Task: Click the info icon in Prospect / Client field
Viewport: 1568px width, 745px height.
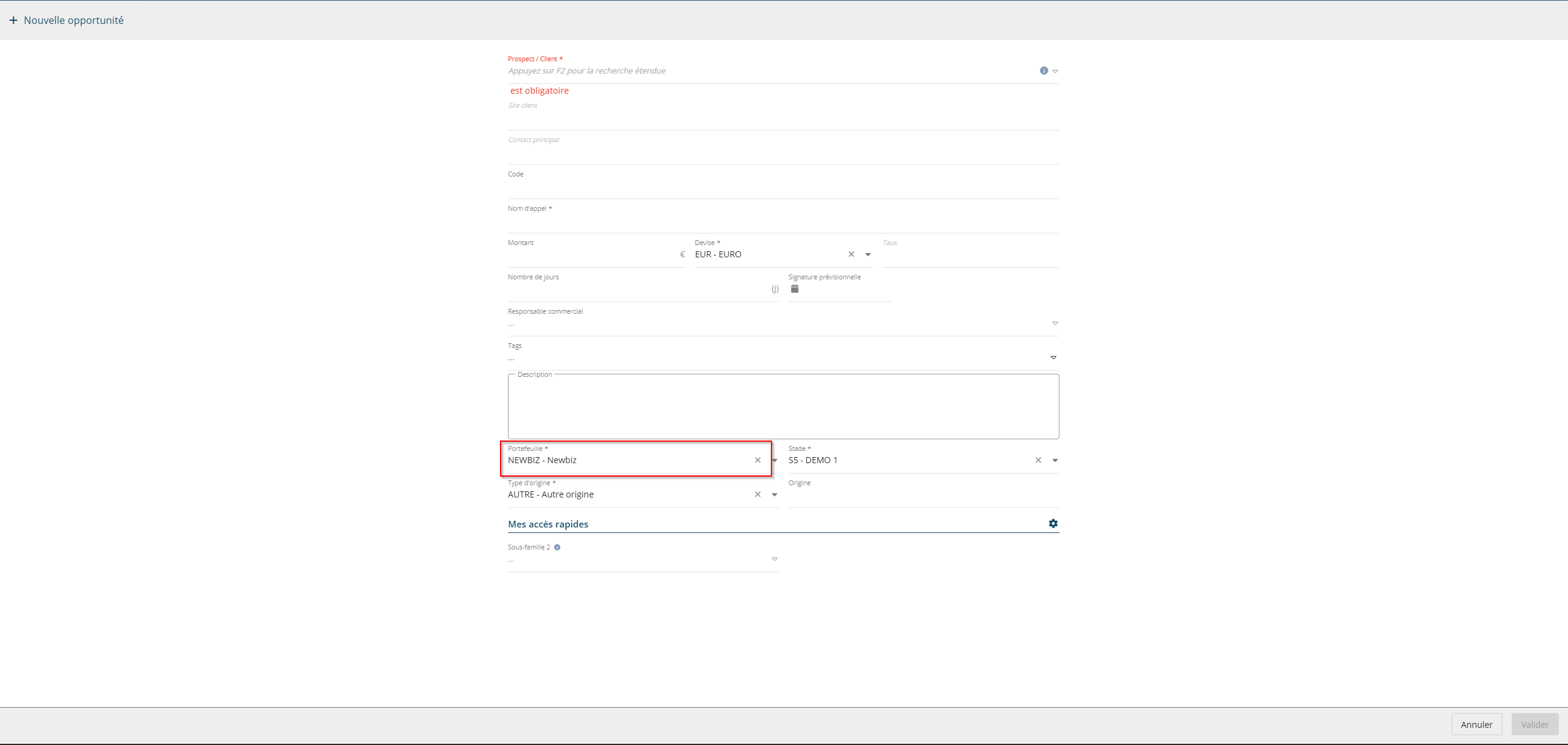Action: 1043,71
